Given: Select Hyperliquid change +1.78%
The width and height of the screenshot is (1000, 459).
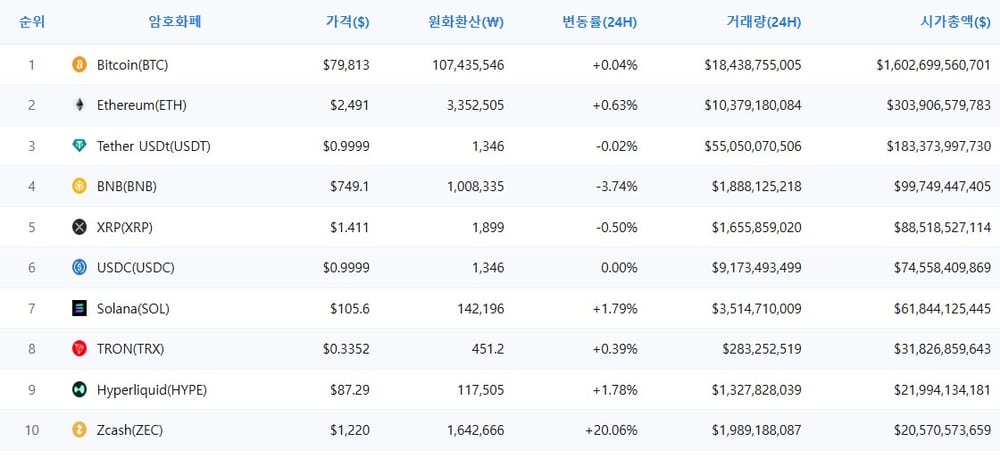Looking at the screenshot, I should click(615, 390).
